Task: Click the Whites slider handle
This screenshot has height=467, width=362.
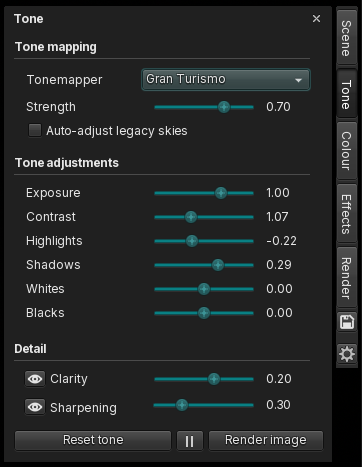Action: pyautogui.click(x=204, y=289)
